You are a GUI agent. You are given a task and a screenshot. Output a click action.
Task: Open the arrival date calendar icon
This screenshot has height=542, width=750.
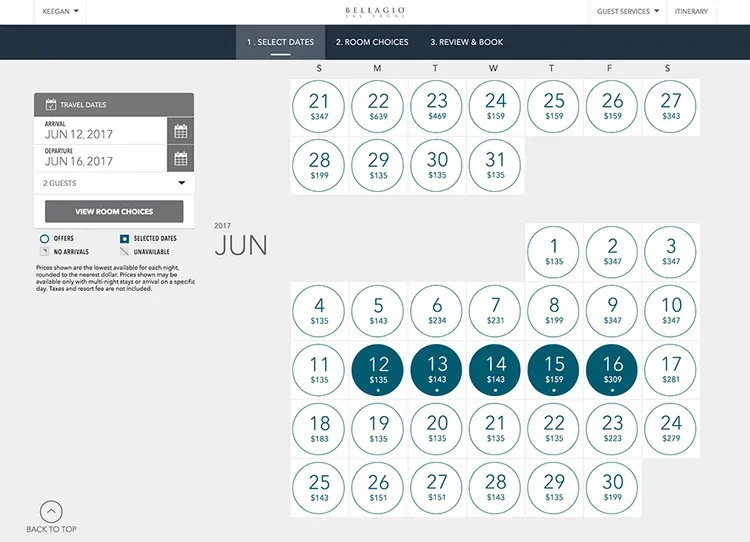180,131
